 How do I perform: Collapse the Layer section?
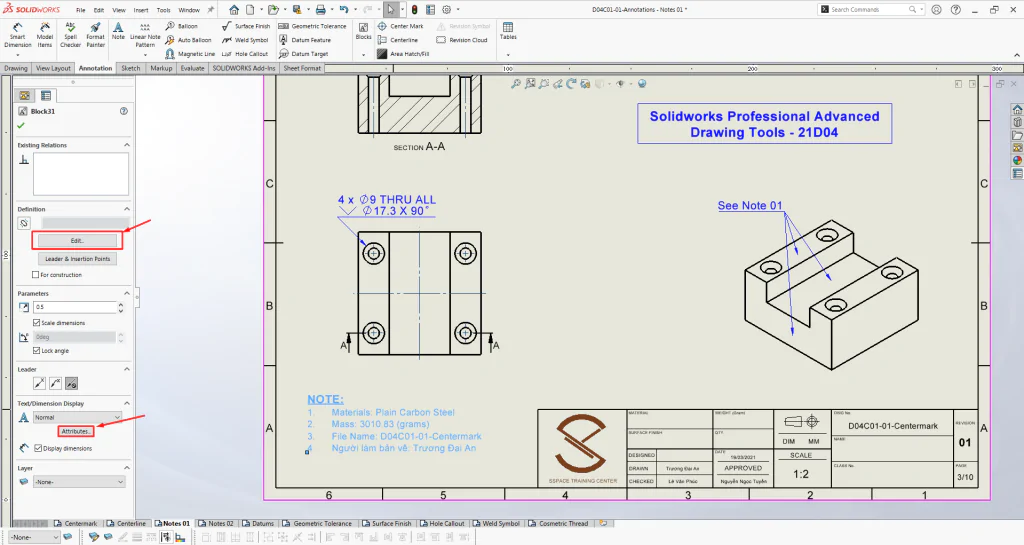click(127, 468)
